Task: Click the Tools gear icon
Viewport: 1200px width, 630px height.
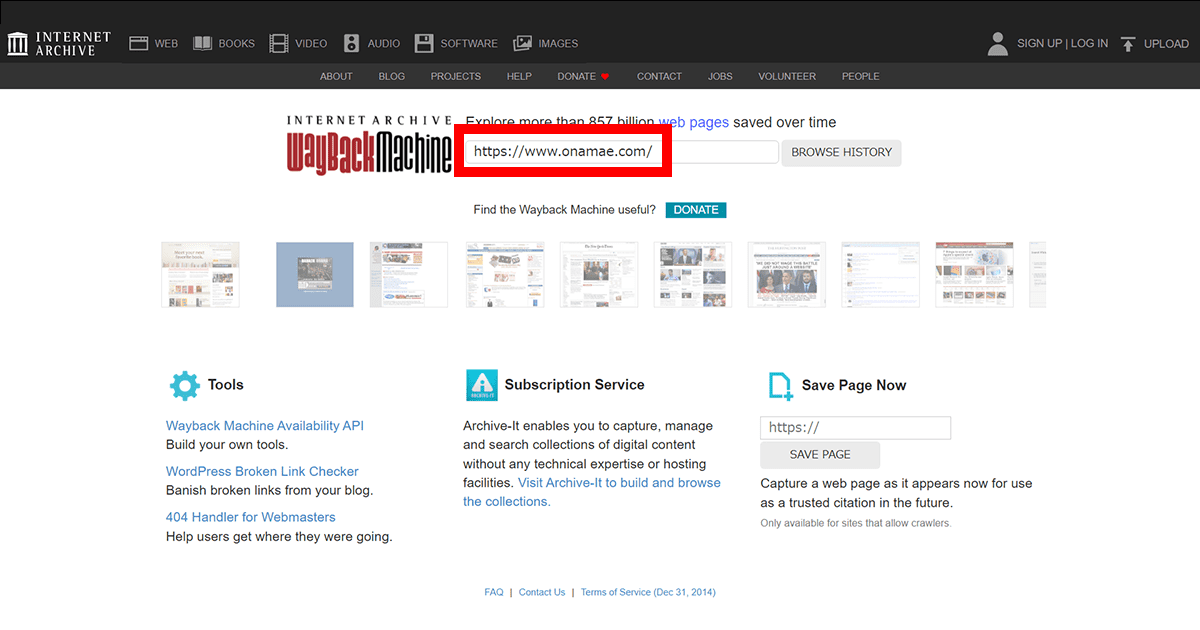Action: 184,385
